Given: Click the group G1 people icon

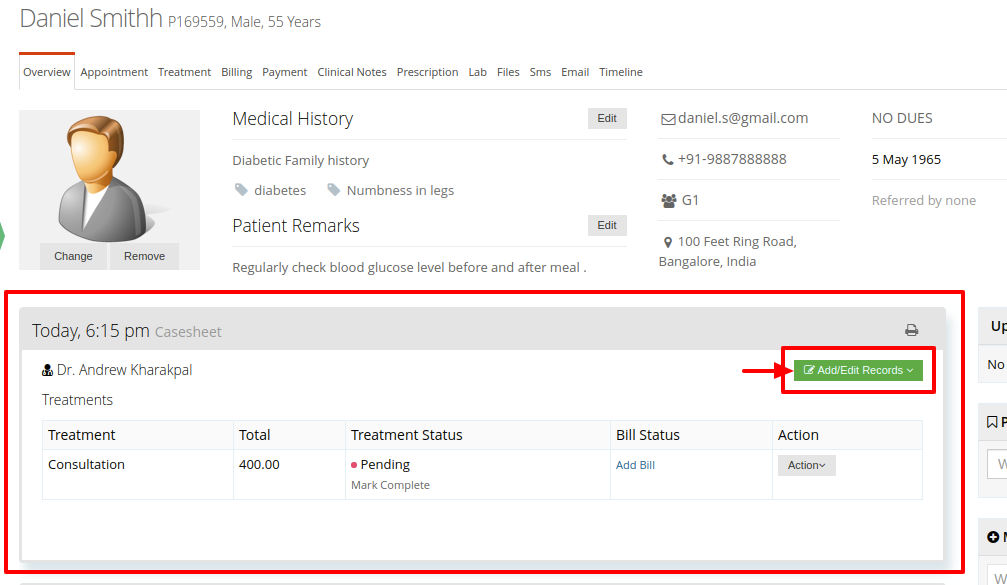Looking at the screenshot, I should tap(669, 201).
